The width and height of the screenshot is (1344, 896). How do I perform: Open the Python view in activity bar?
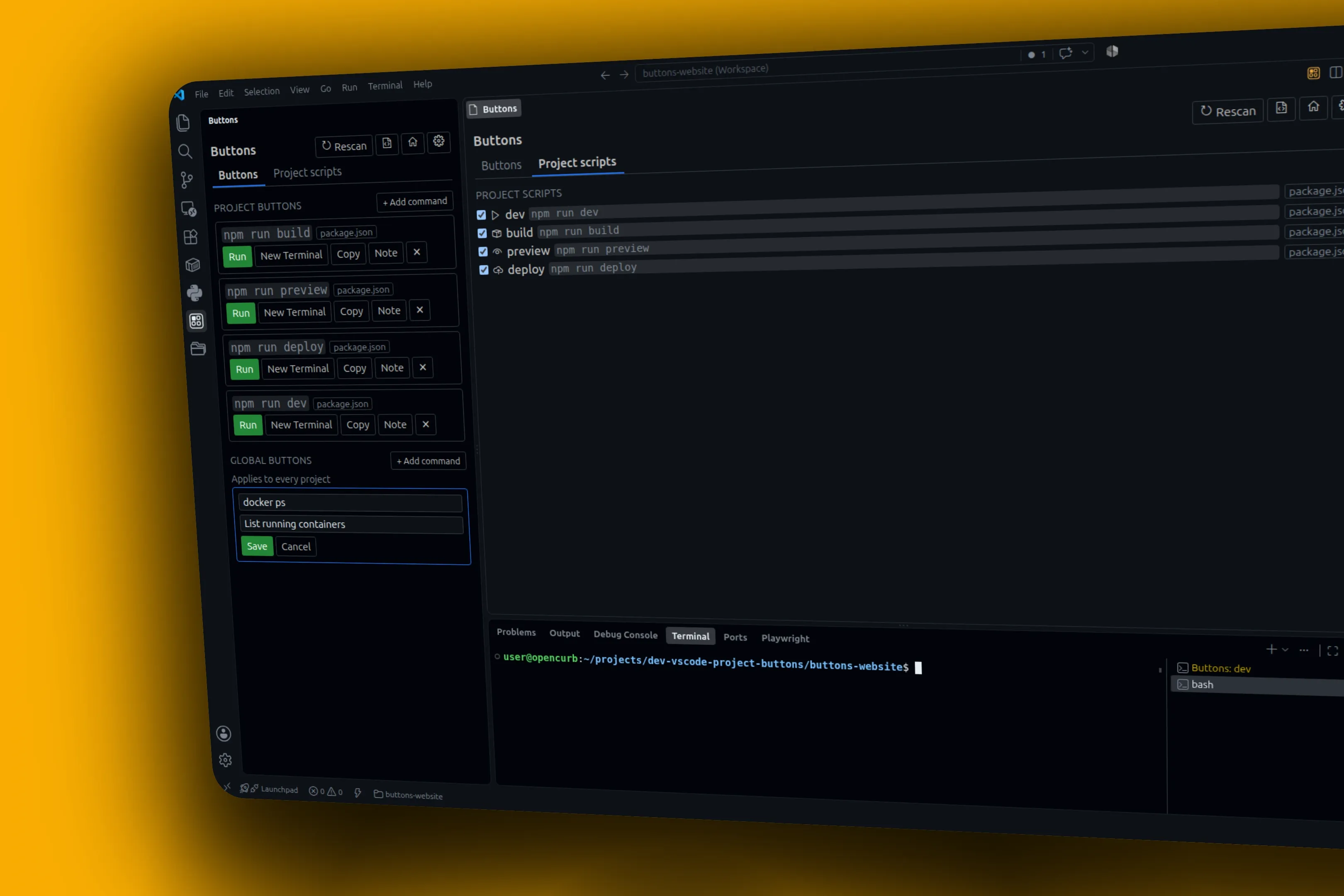click(x=194, y=293)
